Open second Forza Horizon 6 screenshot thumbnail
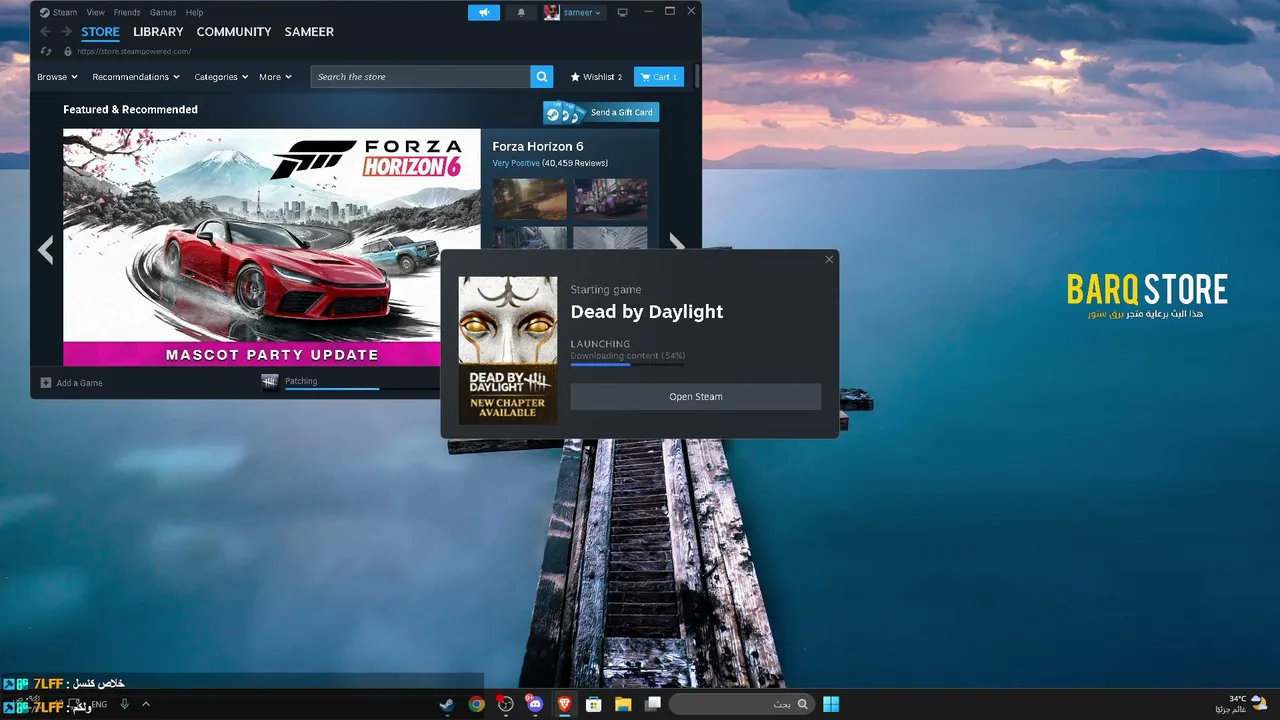This screenshot has width=1280, height=720. [610, 199]
